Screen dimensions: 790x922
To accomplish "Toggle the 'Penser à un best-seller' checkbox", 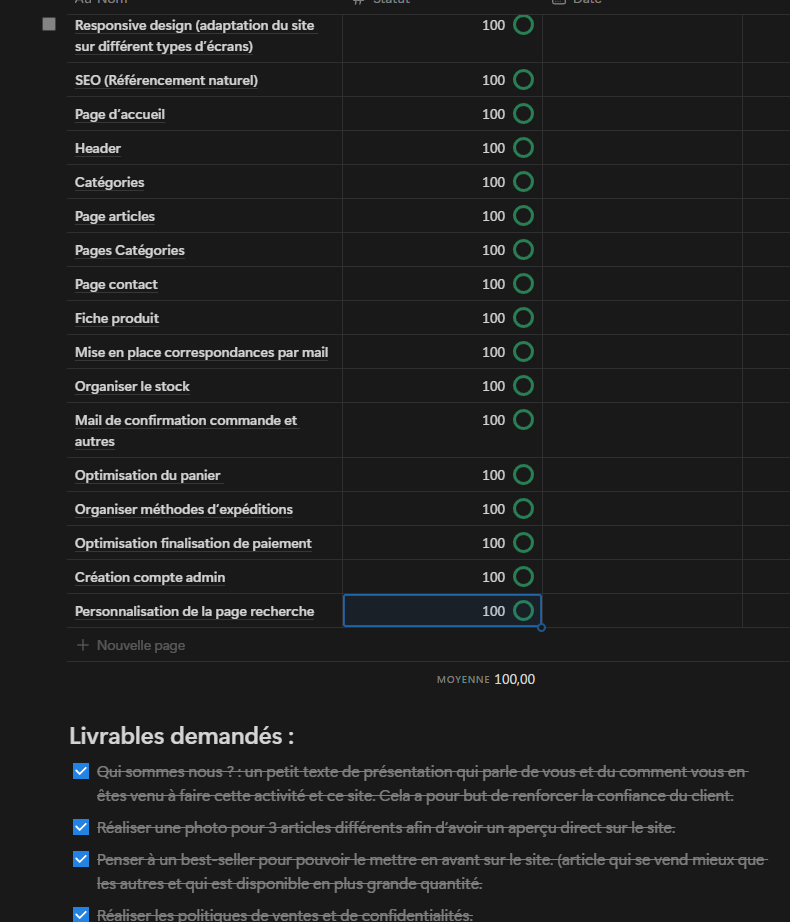I will point(81,860).
